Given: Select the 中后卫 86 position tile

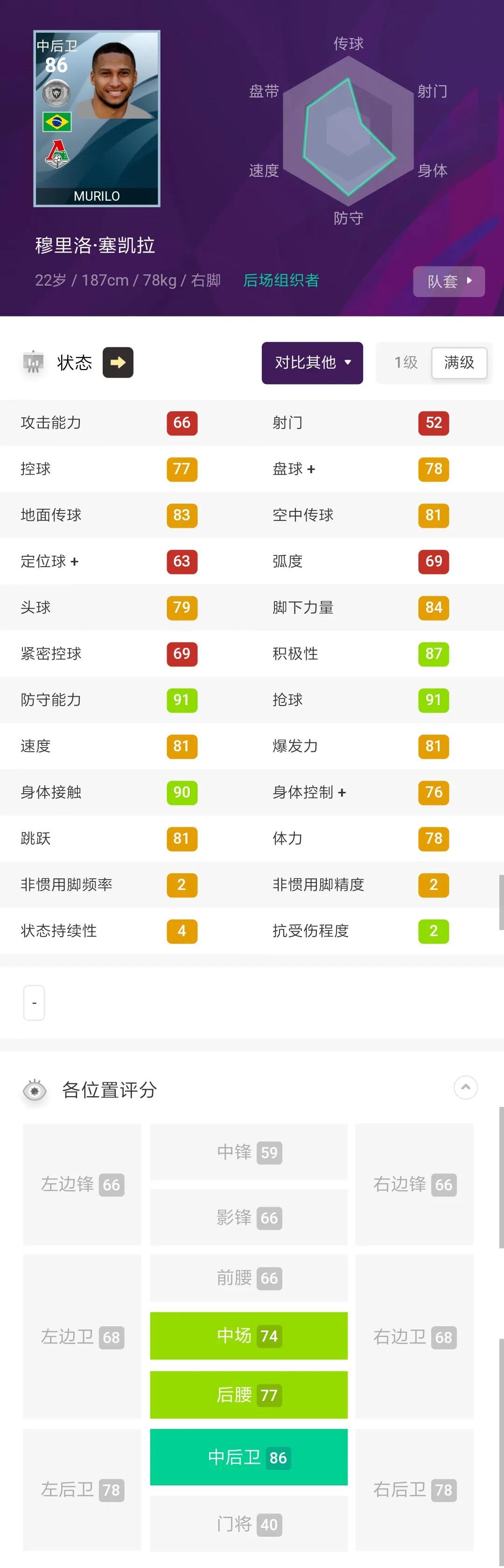Looking at the screenshot, I should point(248,1457).
